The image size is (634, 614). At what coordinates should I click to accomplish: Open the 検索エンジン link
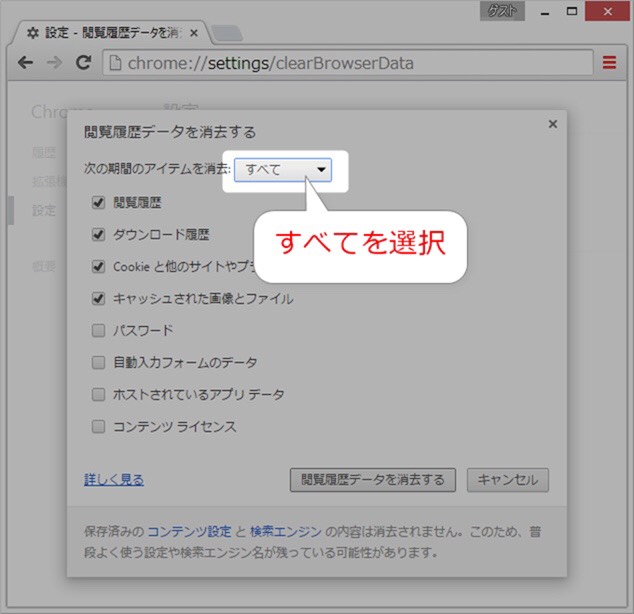(x=285, y=531)
